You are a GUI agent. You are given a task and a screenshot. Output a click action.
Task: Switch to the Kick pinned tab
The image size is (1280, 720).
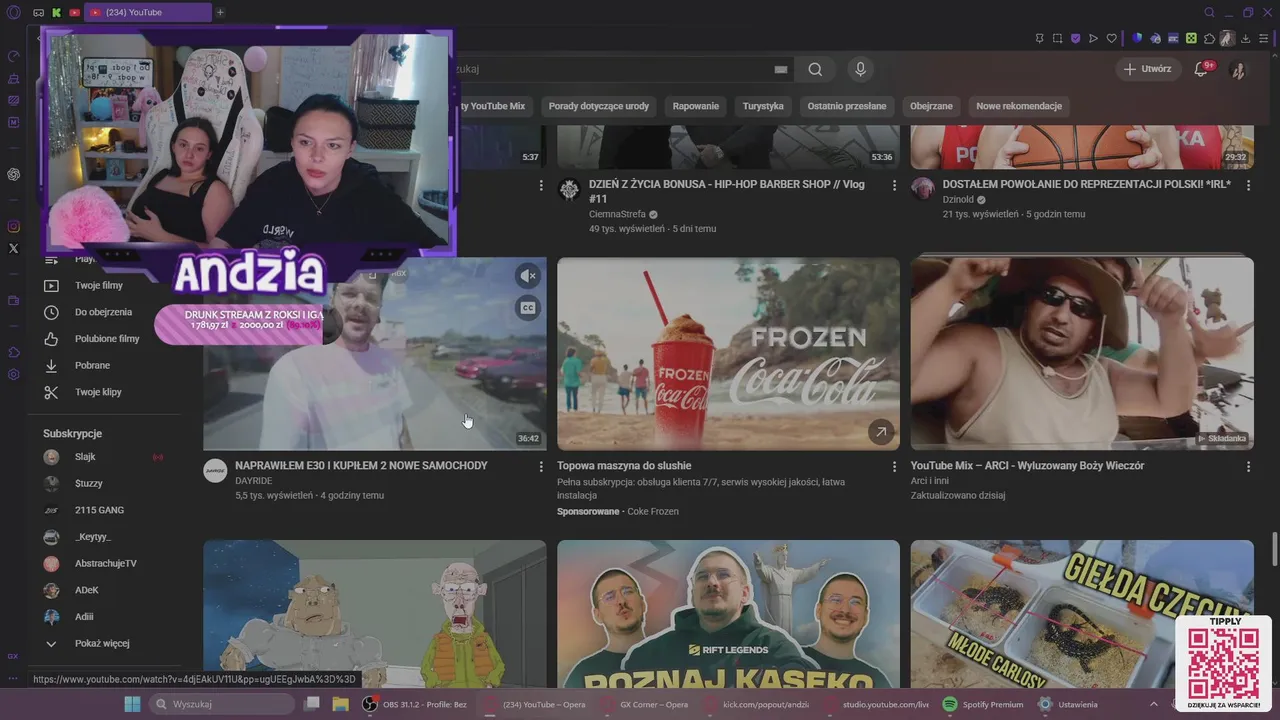(x=56, y=12)
